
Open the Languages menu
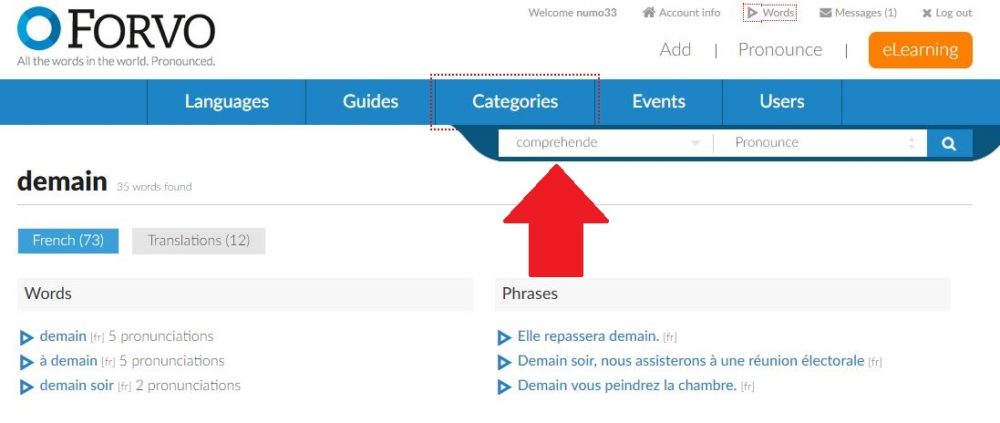click(x=226, y=101)
